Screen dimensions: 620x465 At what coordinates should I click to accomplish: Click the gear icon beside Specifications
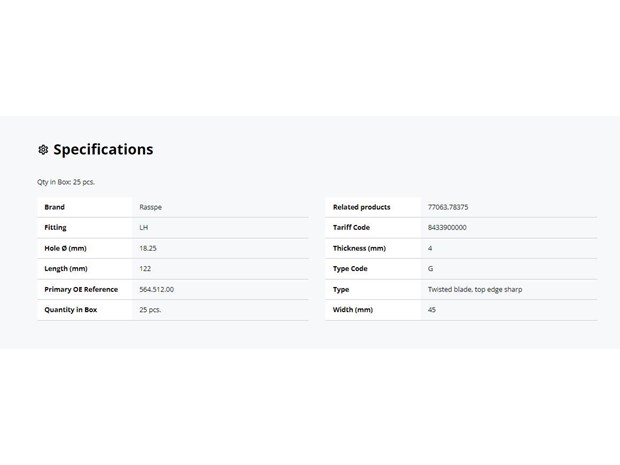(43, 150)
